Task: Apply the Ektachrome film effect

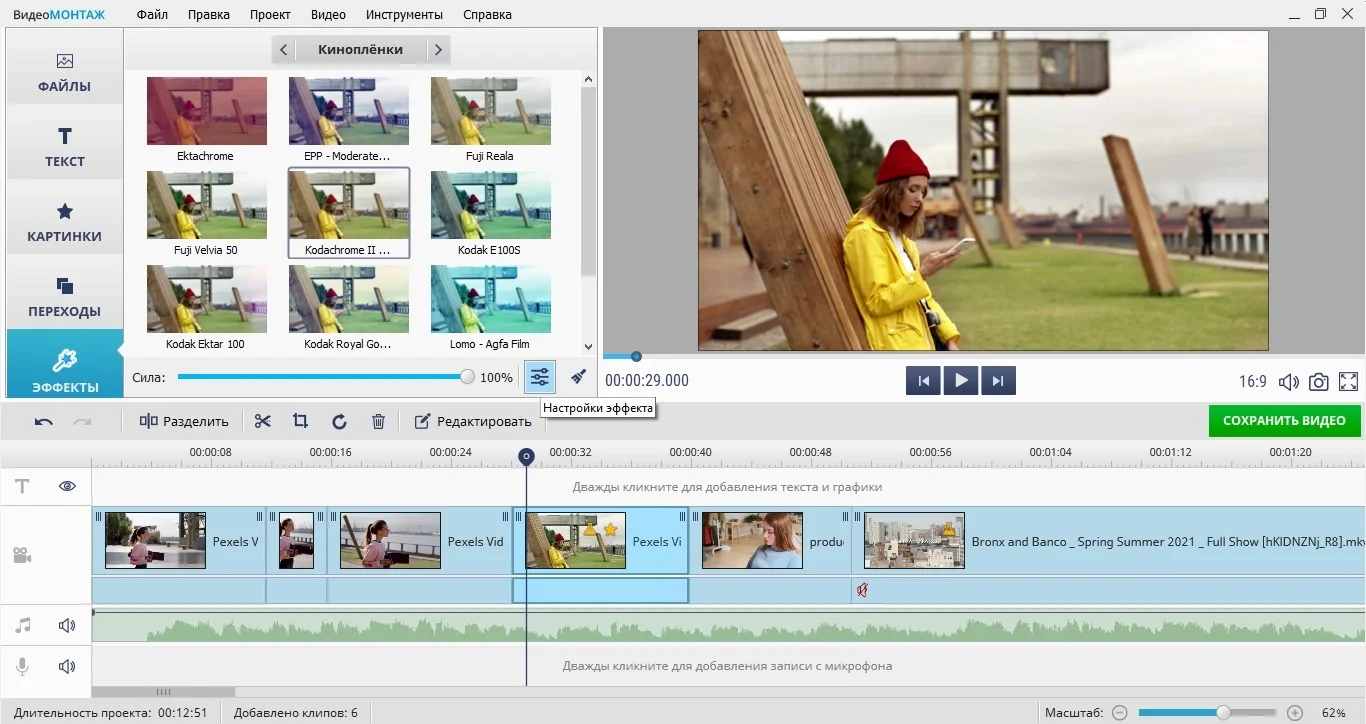Action: tap(206, 119)
